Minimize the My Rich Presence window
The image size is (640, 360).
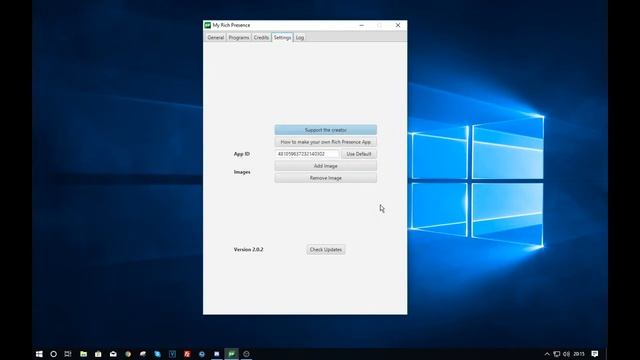point(362,25)
